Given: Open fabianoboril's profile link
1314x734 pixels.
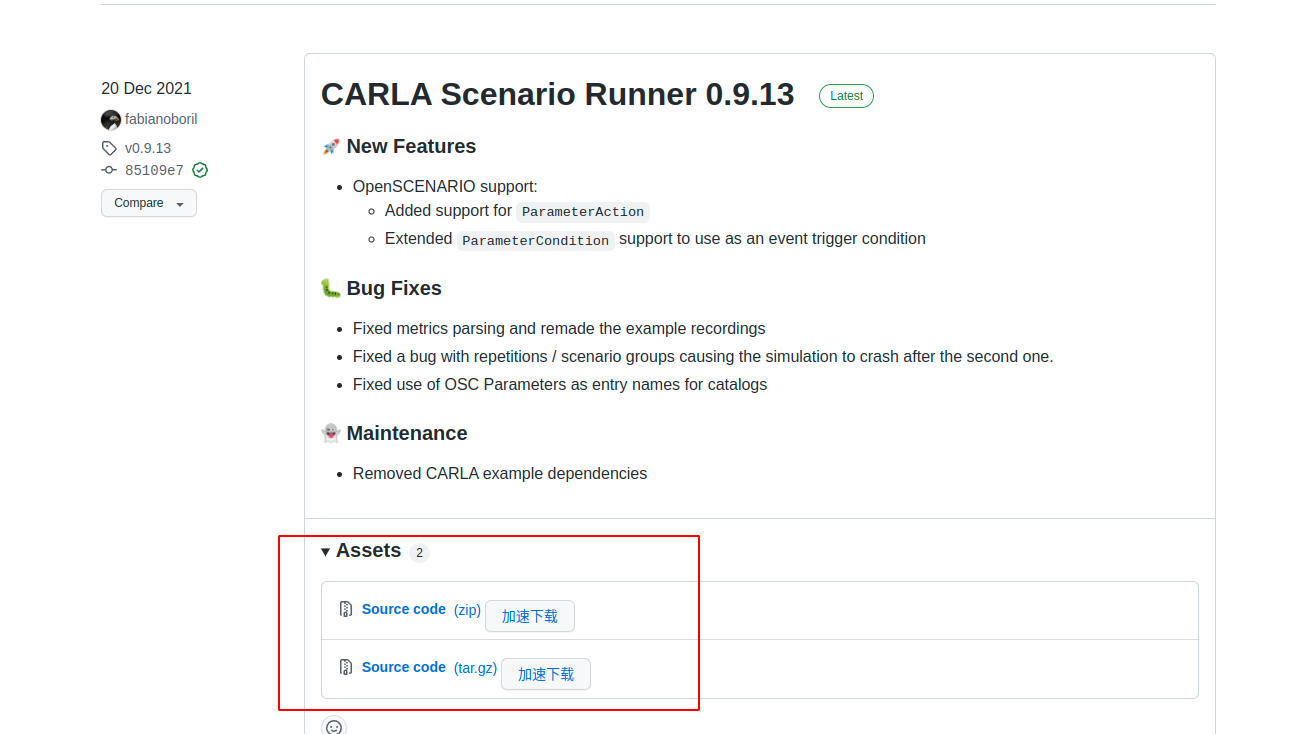Looking at the screenshot, I should click(161, 119).
